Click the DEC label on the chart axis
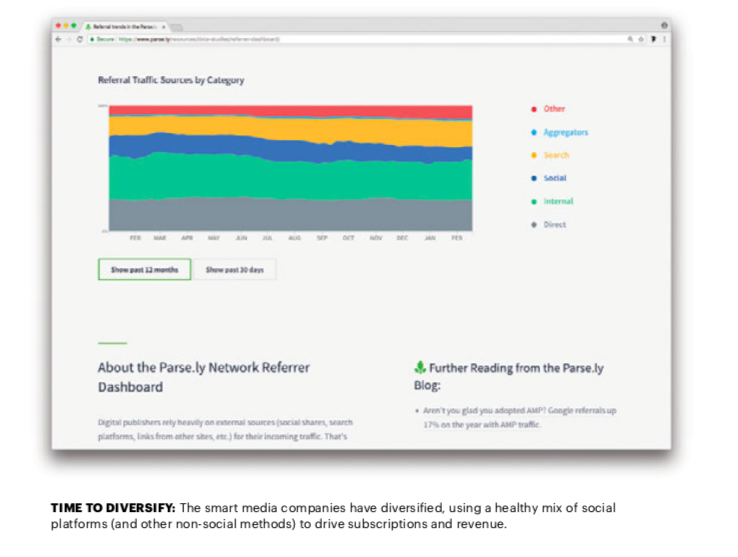Viewport: 738px width, 557px height. 402,238
